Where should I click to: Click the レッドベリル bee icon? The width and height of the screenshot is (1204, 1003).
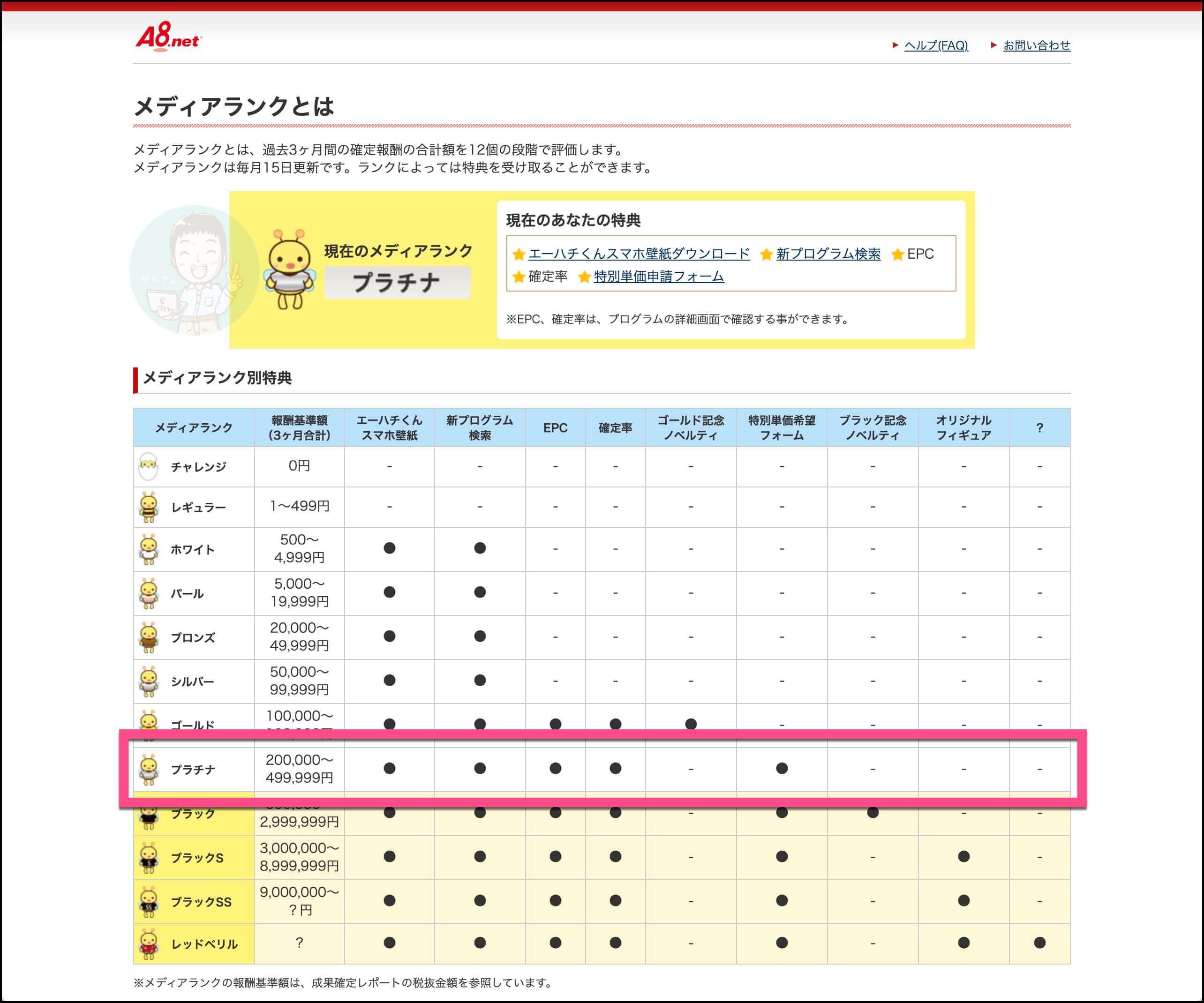pos(149,943)
